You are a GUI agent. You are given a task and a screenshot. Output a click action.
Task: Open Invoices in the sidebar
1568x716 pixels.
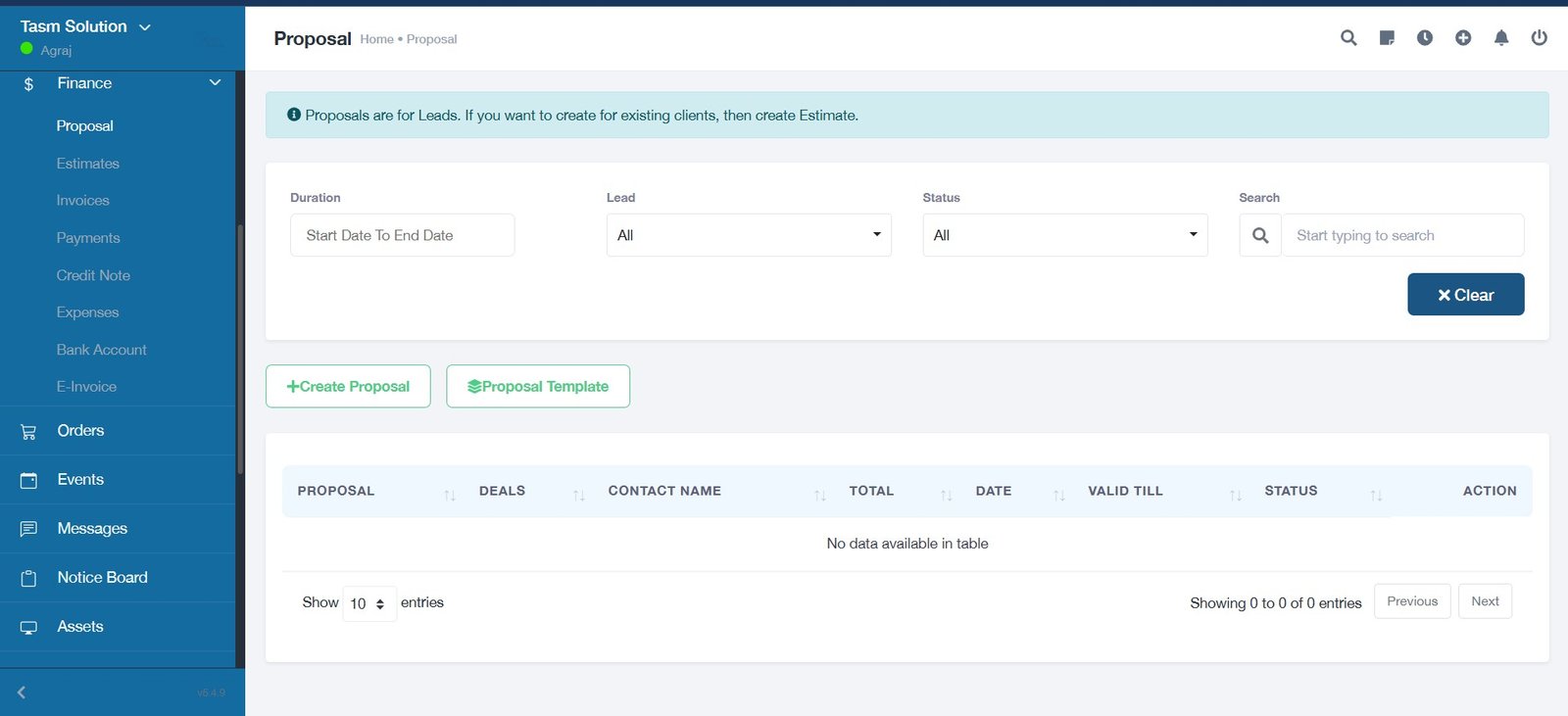(x=83, y=201)
